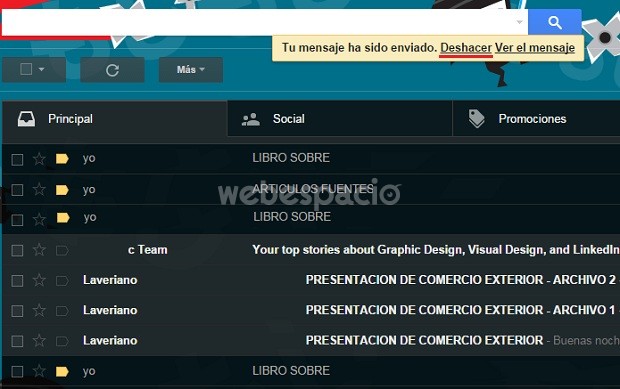The width and height of the screenshot is (620, 389).
Task: Toggle importance marker on ARTICULOS FUENTES email
Action: tap(62, 190)
